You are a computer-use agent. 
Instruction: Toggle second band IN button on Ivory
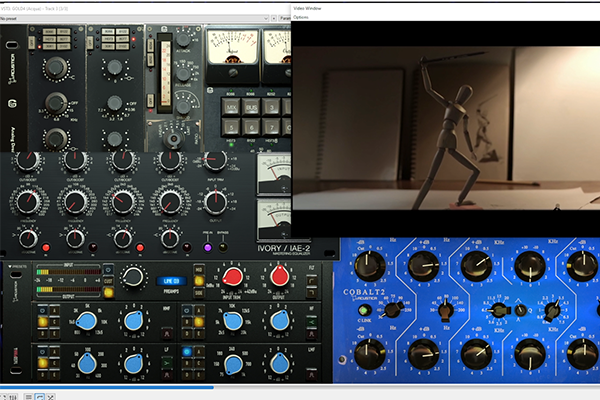coord(93,247)
